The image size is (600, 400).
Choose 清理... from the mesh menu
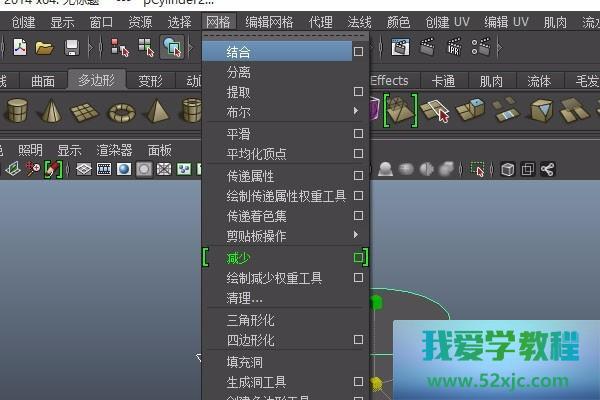pyautogui.click(x=245, y=298)
